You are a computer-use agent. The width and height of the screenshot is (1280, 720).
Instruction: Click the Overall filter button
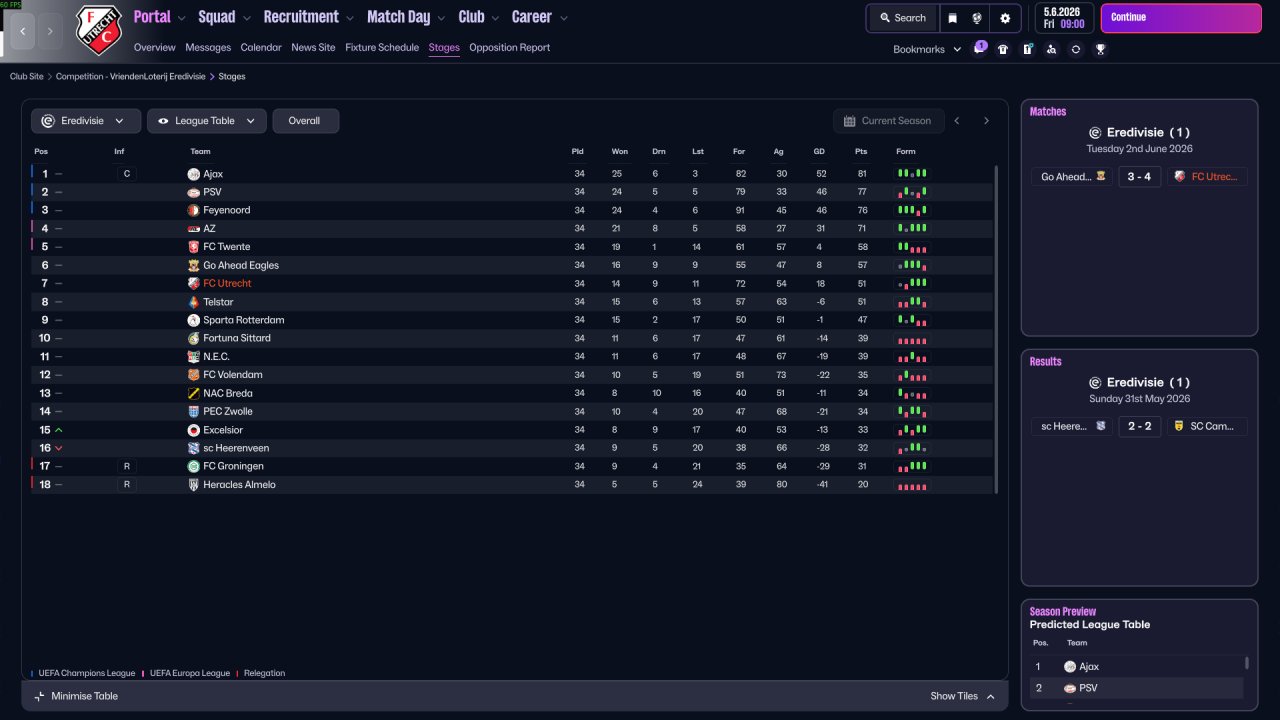(x=305, y=121)
